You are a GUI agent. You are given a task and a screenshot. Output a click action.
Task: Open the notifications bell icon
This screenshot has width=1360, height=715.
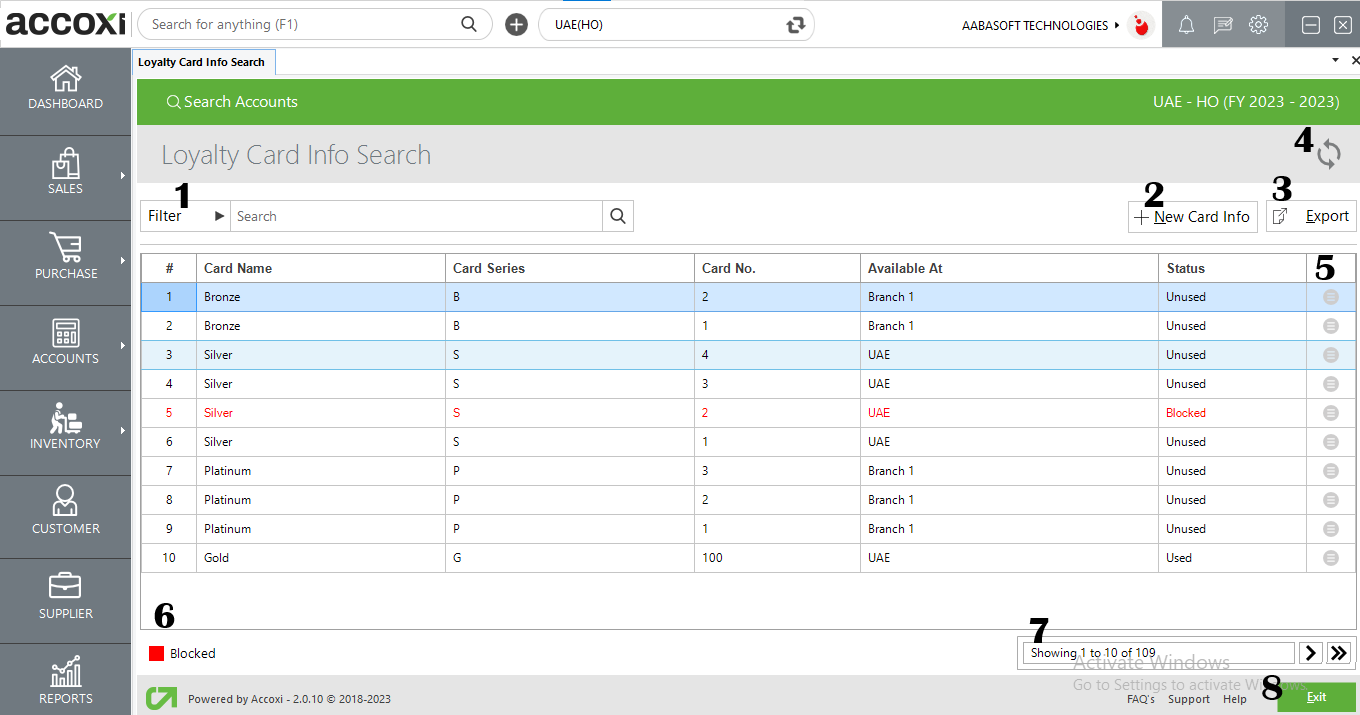click(1186, 25)
